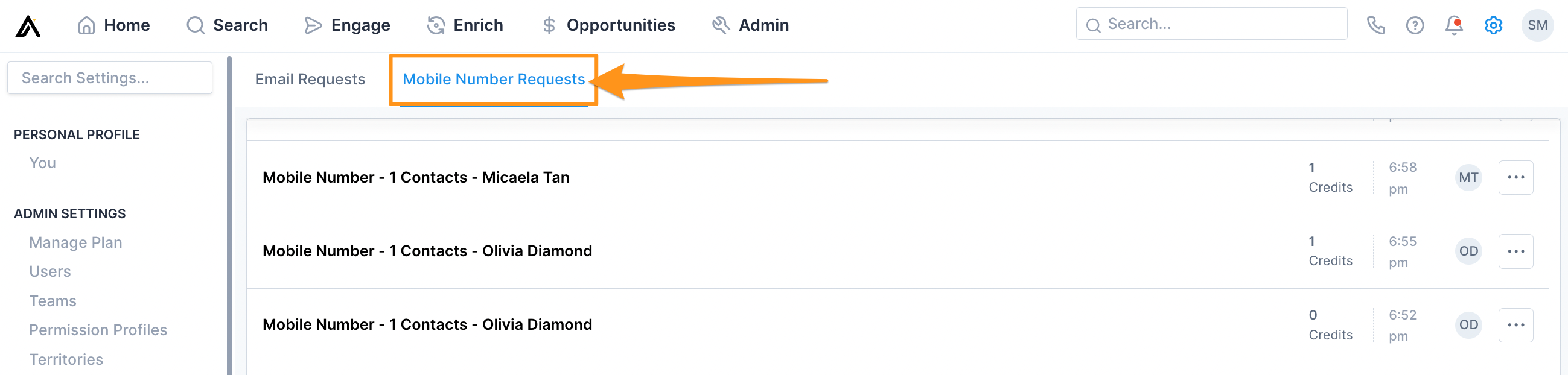Viewport: 1568px width, 375px height.
Task: Open options menu for Micaela Tan's request
Action: 1516,177
